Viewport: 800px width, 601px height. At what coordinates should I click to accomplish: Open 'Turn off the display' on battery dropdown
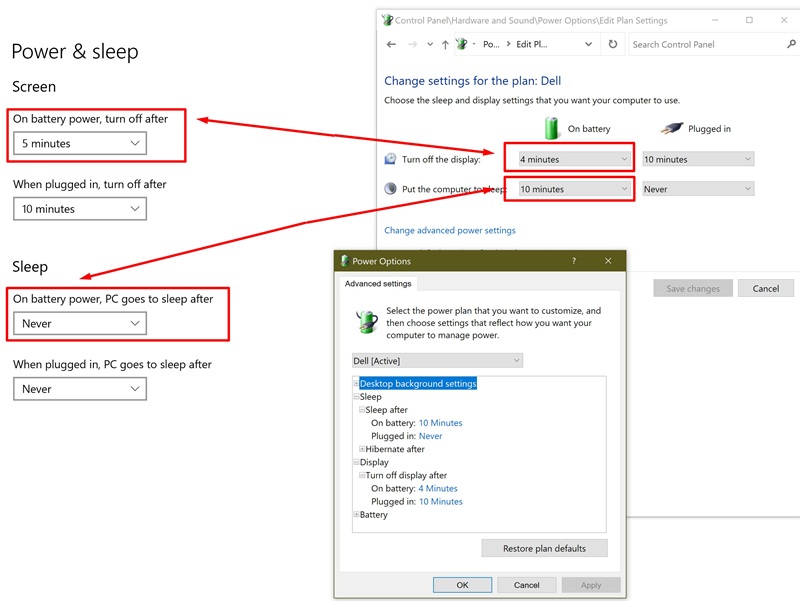569,159
